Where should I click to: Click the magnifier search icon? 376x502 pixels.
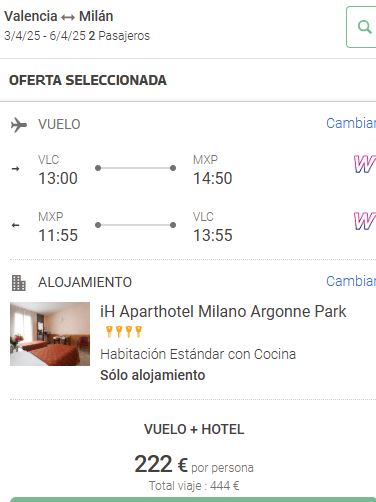click(364, 27)
